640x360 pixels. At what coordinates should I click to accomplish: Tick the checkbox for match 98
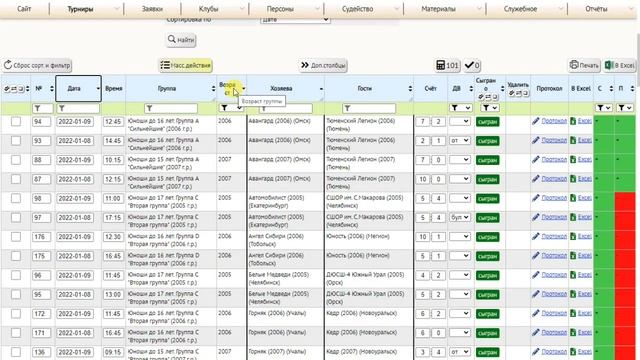click(x=16, y=198)
